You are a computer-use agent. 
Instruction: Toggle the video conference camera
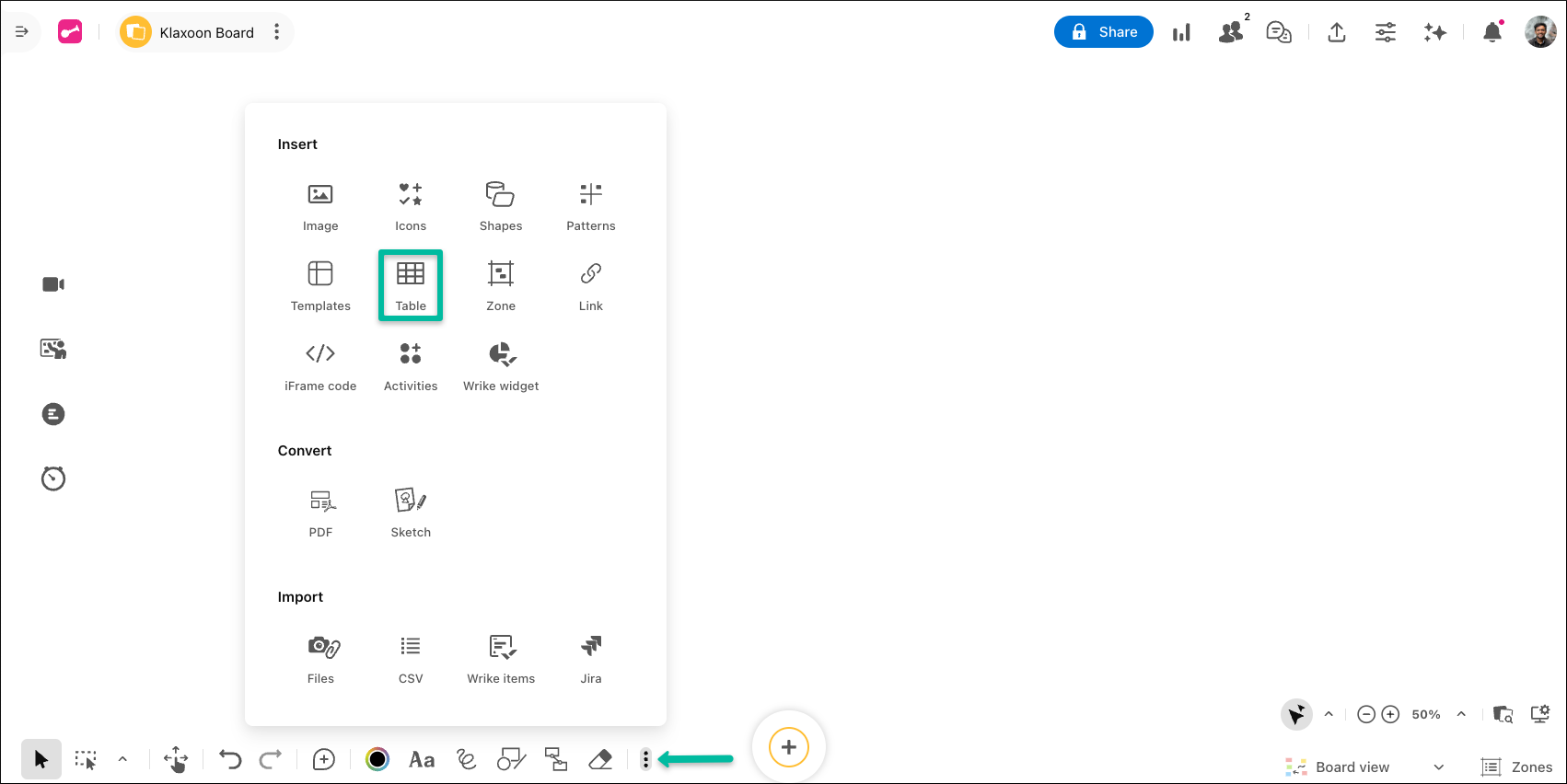point(53,284)
